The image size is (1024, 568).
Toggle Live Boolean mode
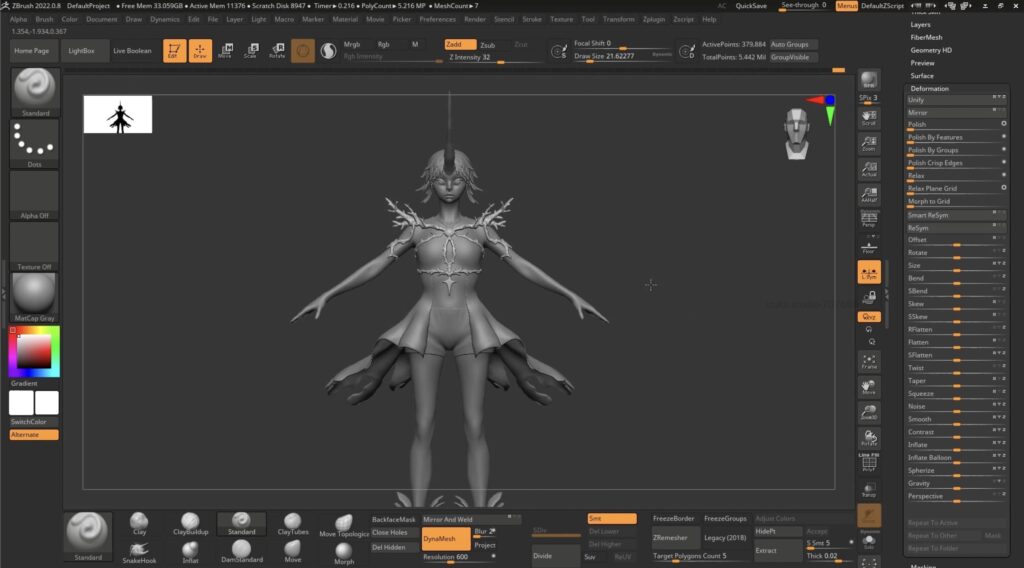tap(132, 51)
